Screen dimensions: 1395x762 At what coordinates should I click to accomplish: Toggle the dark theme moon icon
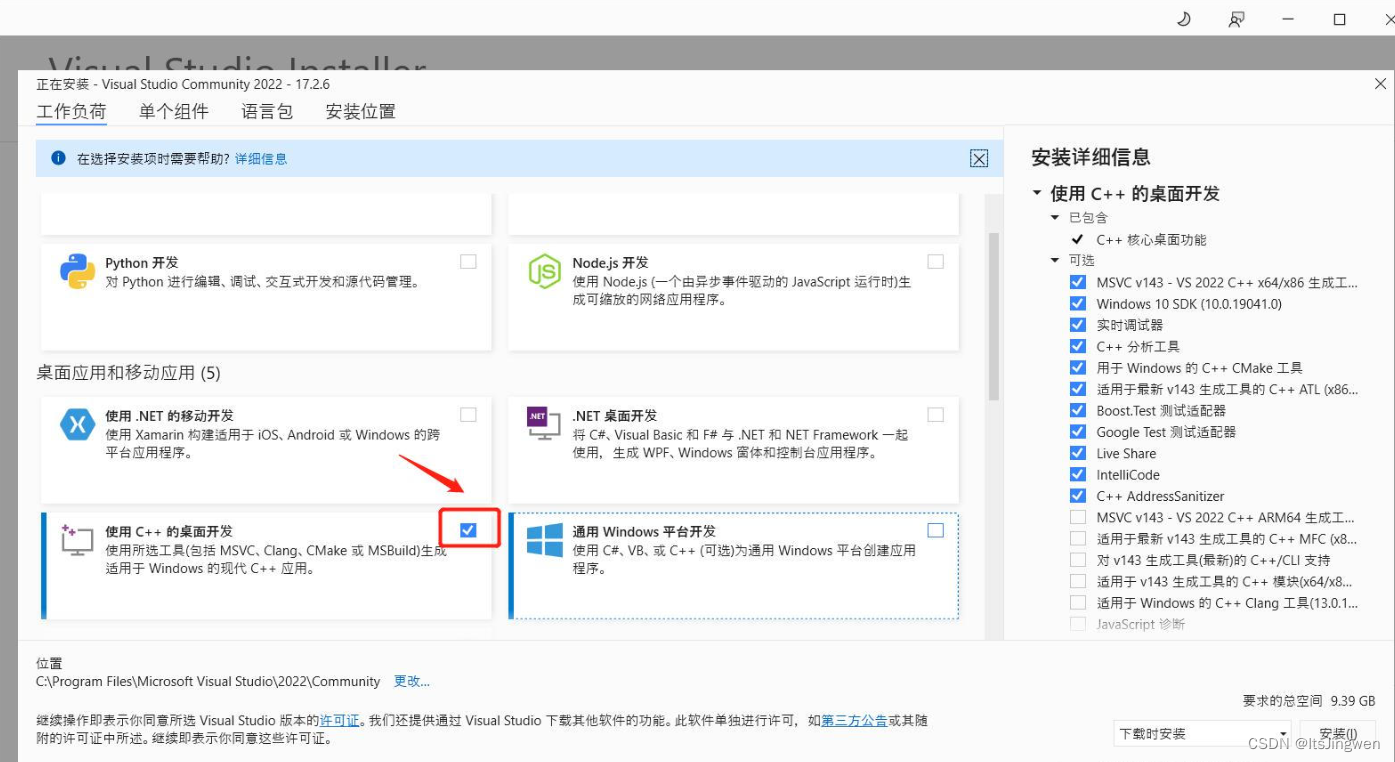point(1184,18)
